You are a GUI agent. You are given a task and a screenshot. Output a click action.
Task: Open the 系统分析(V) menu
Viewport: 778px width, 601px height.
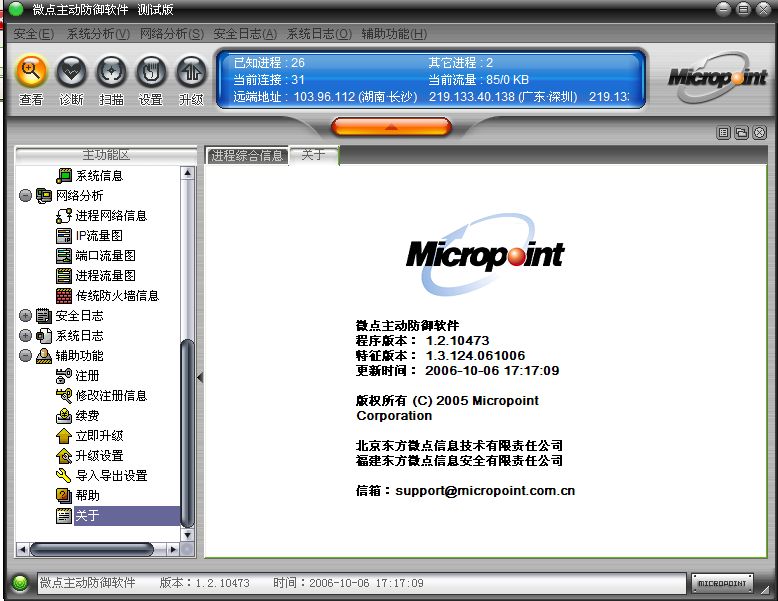[98, 34]
